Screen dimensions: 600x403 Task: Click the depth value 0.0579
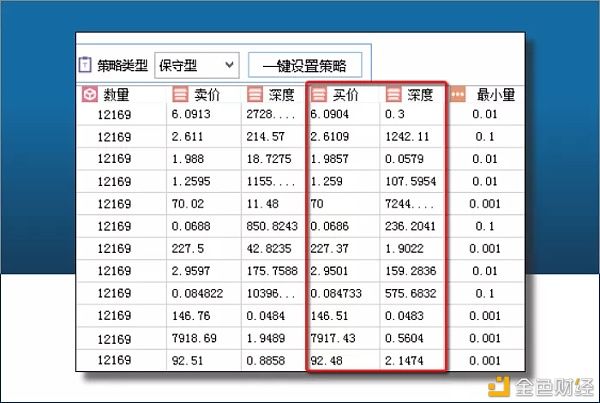(404, 159)
